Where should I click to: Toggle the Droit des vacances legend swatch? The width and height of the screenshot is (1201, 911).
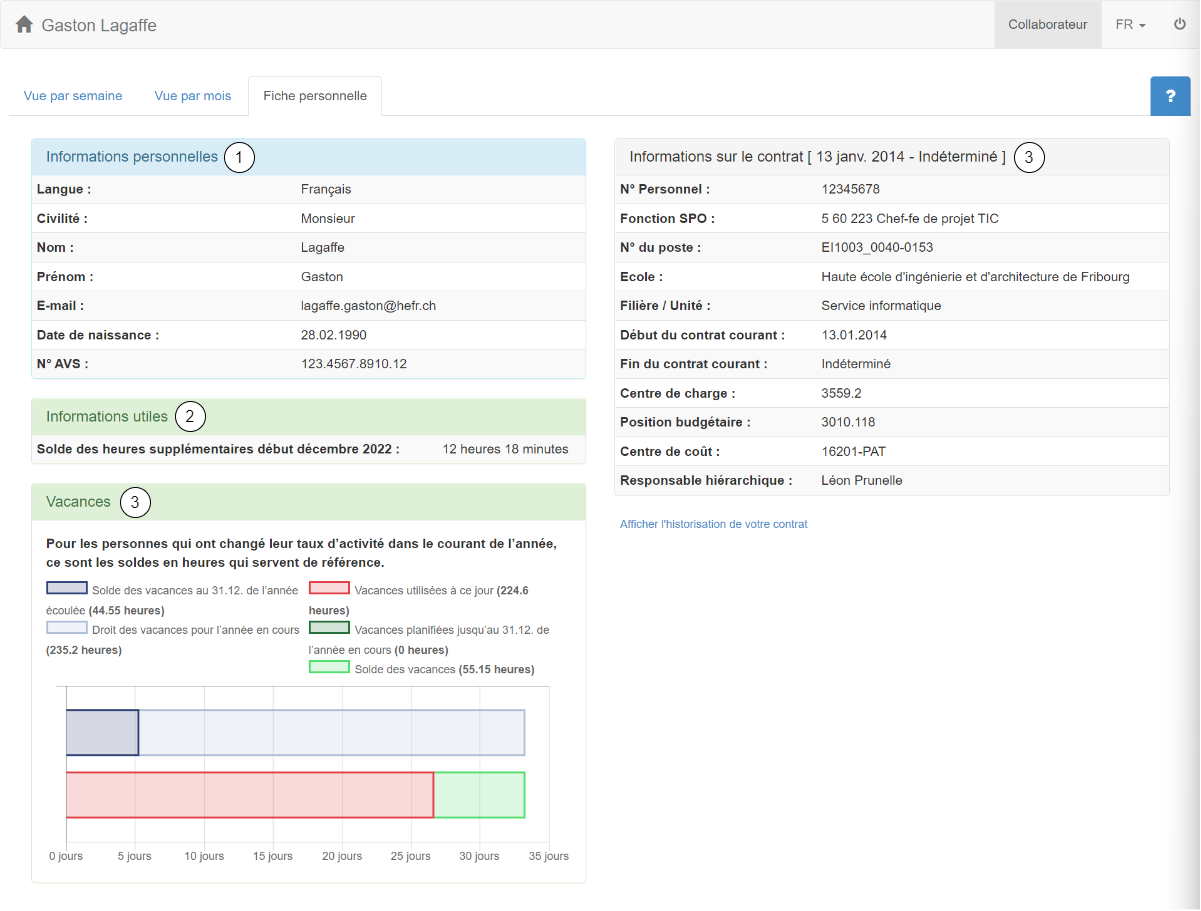point(66,628)
